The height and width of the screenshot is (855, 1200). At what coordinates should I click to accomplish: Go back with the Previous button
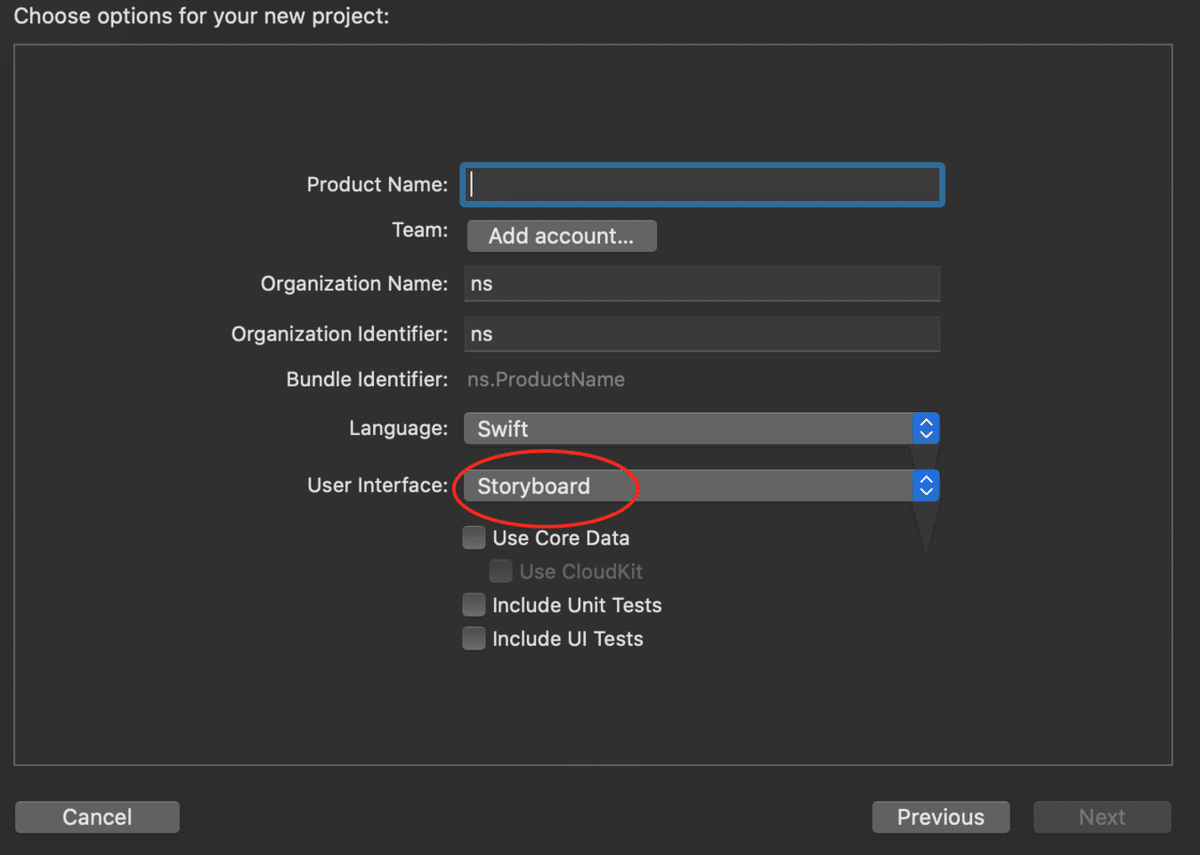coord(940,817)
